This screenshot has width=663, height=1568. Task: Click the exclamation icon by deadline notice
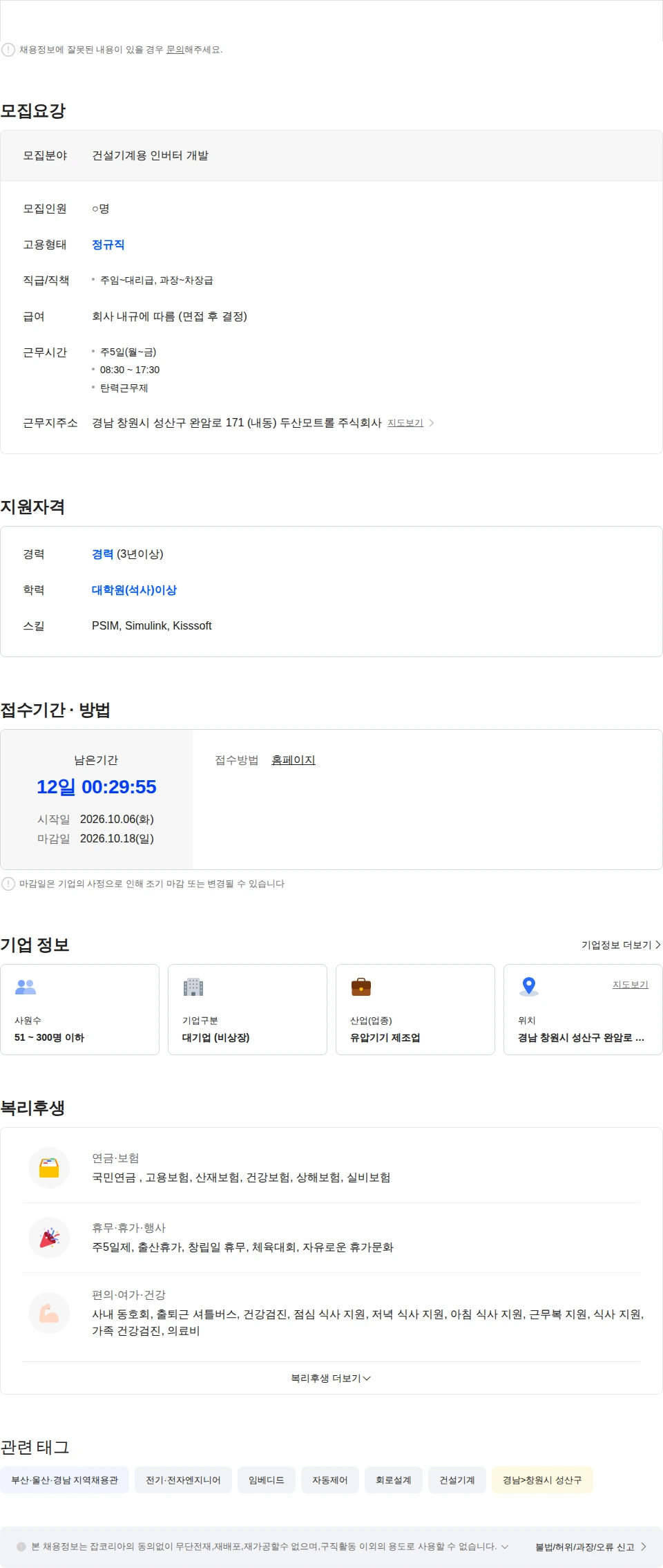8,884
